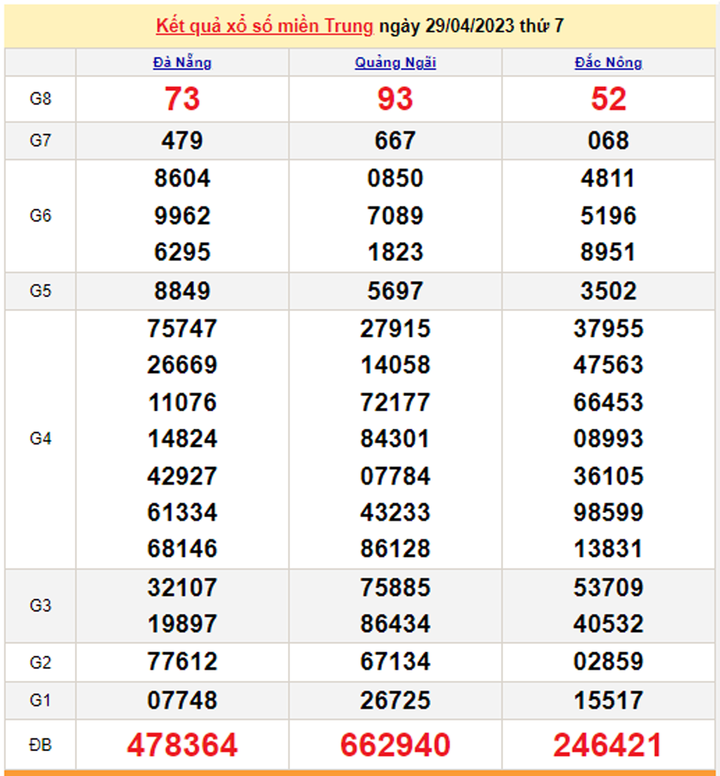The width and height of the screenshot is (720, 776).
Task: Click the ĐB special prize row label
Action: 40,744
